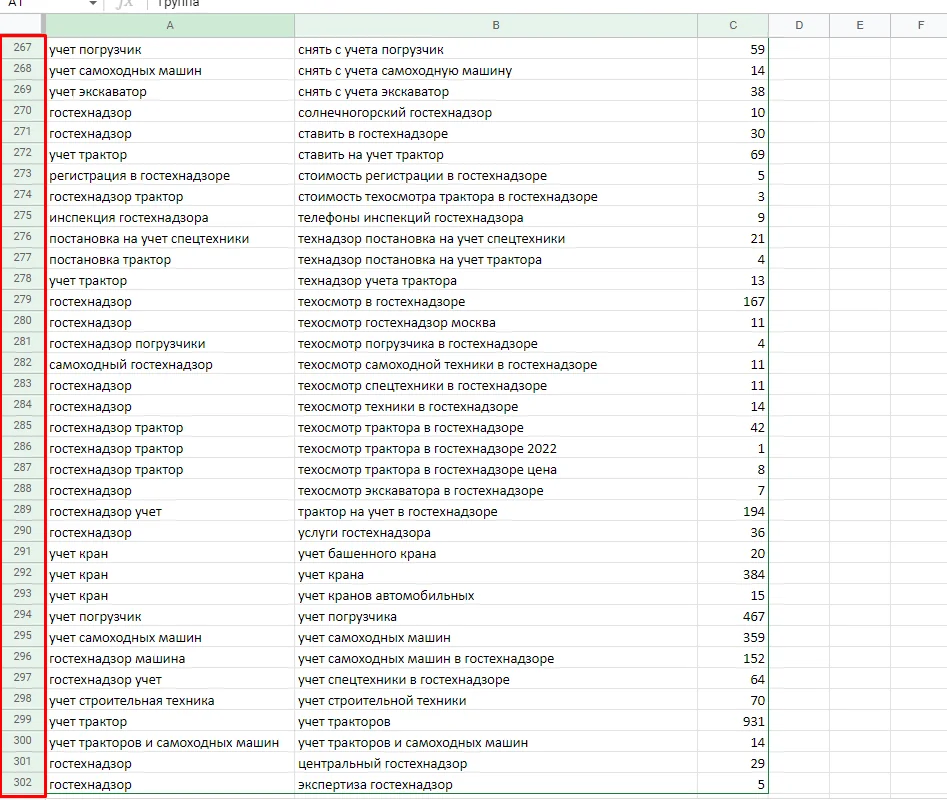Click cell 'техосмотр трактора в гостехнадзоре цена'
Screen dimensions: 947x800
coord(496,470)
